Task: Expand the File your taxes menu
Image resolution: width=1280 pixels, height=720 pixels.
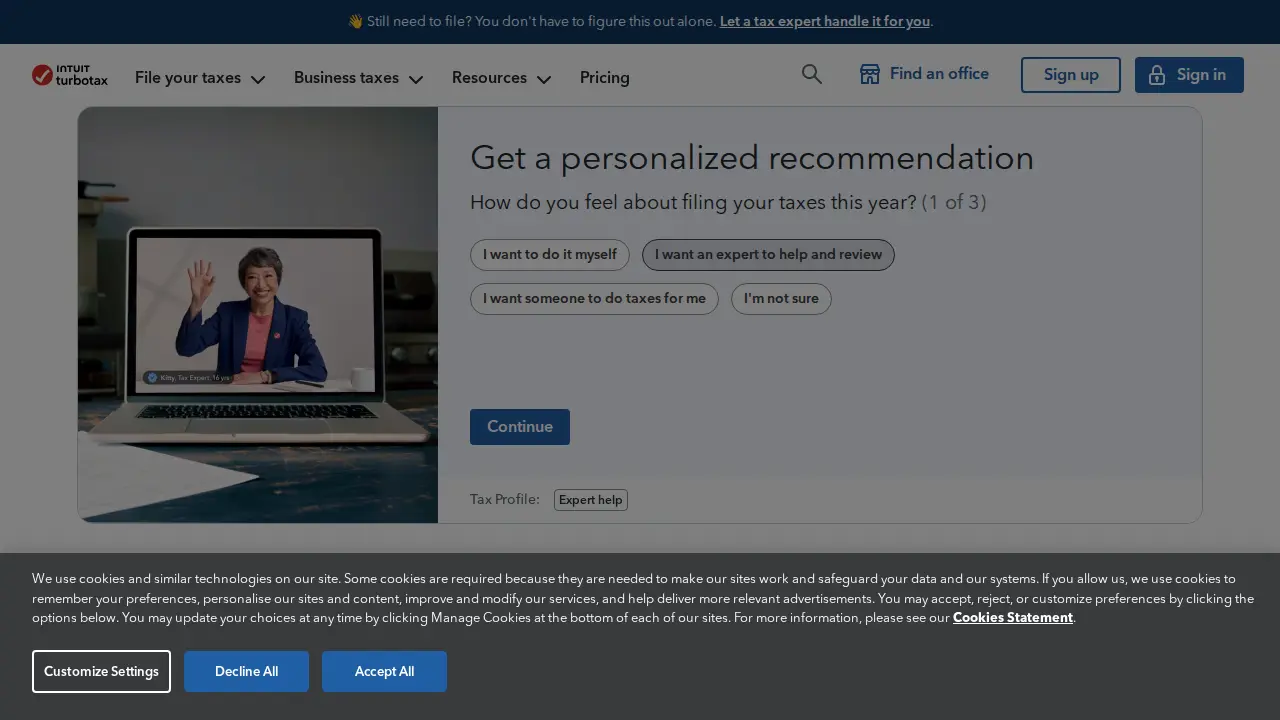Action: point(200,77)
